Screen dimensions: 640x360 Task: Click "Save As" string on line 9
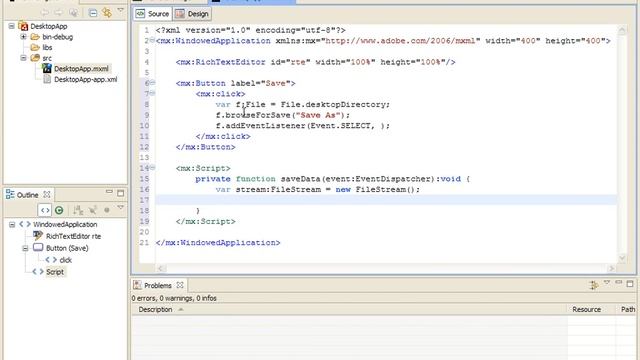pos(318,115)
